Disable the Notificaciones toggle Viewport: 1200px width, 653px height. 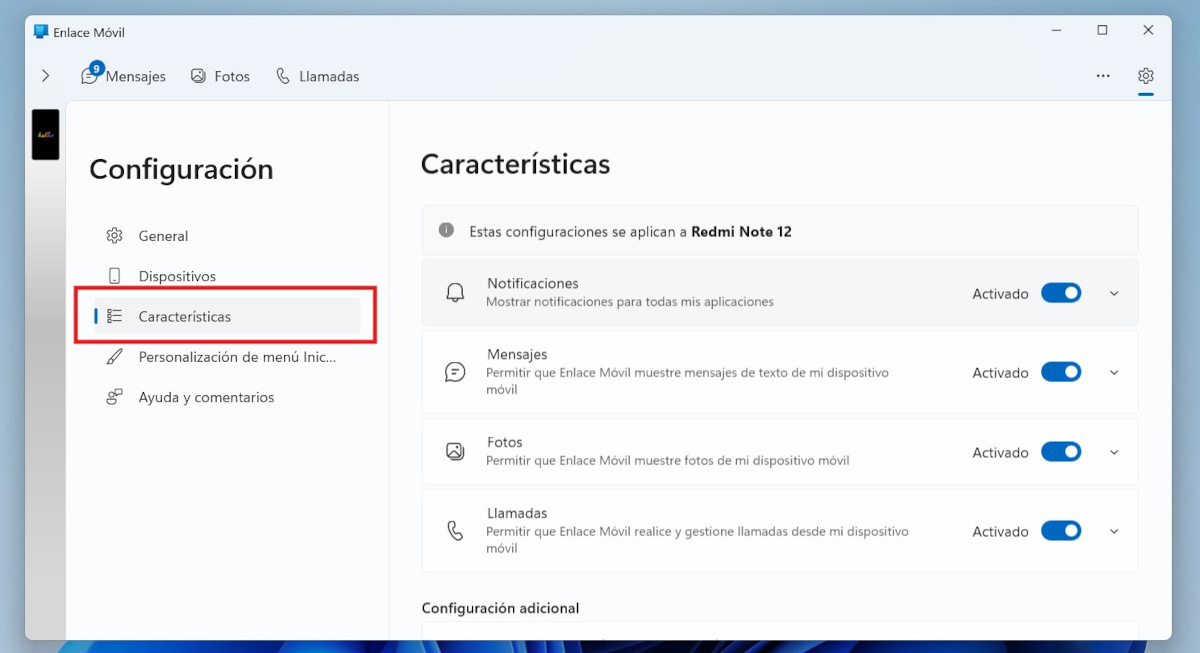click(1061, 293)
